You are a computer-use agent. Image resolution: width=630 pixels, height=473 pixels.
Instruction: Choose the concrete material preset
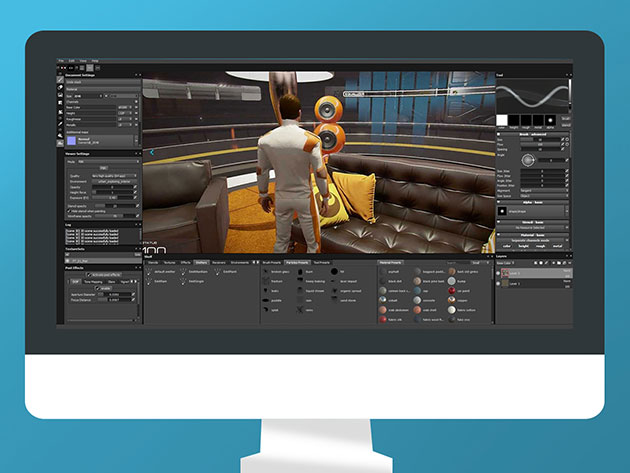425,300
